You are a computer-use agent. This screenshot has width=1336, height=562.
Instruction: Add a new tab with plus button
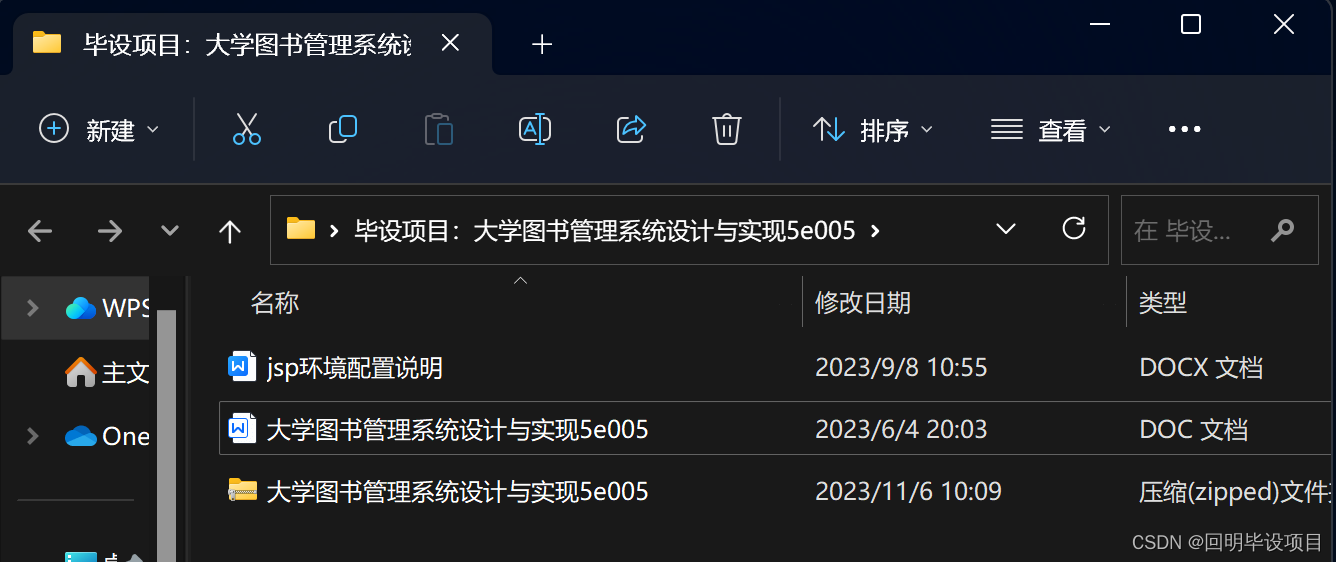(542, 44)
